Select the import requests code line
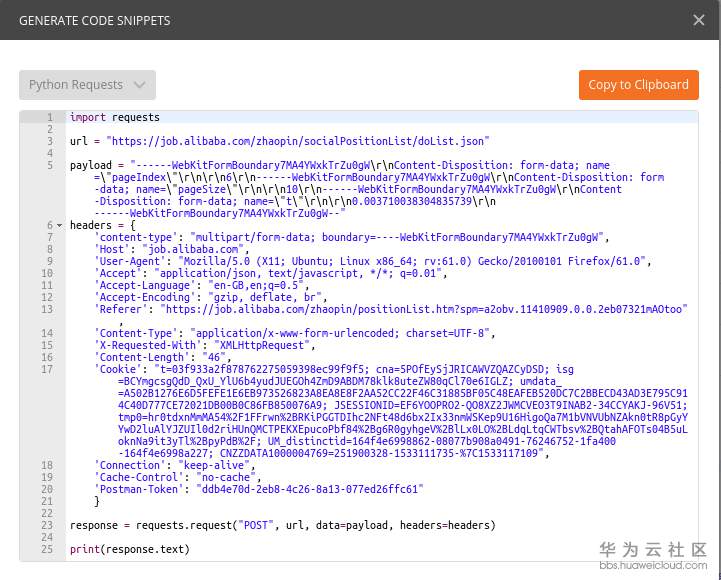The image size is (721, 580). pos(114,117)
